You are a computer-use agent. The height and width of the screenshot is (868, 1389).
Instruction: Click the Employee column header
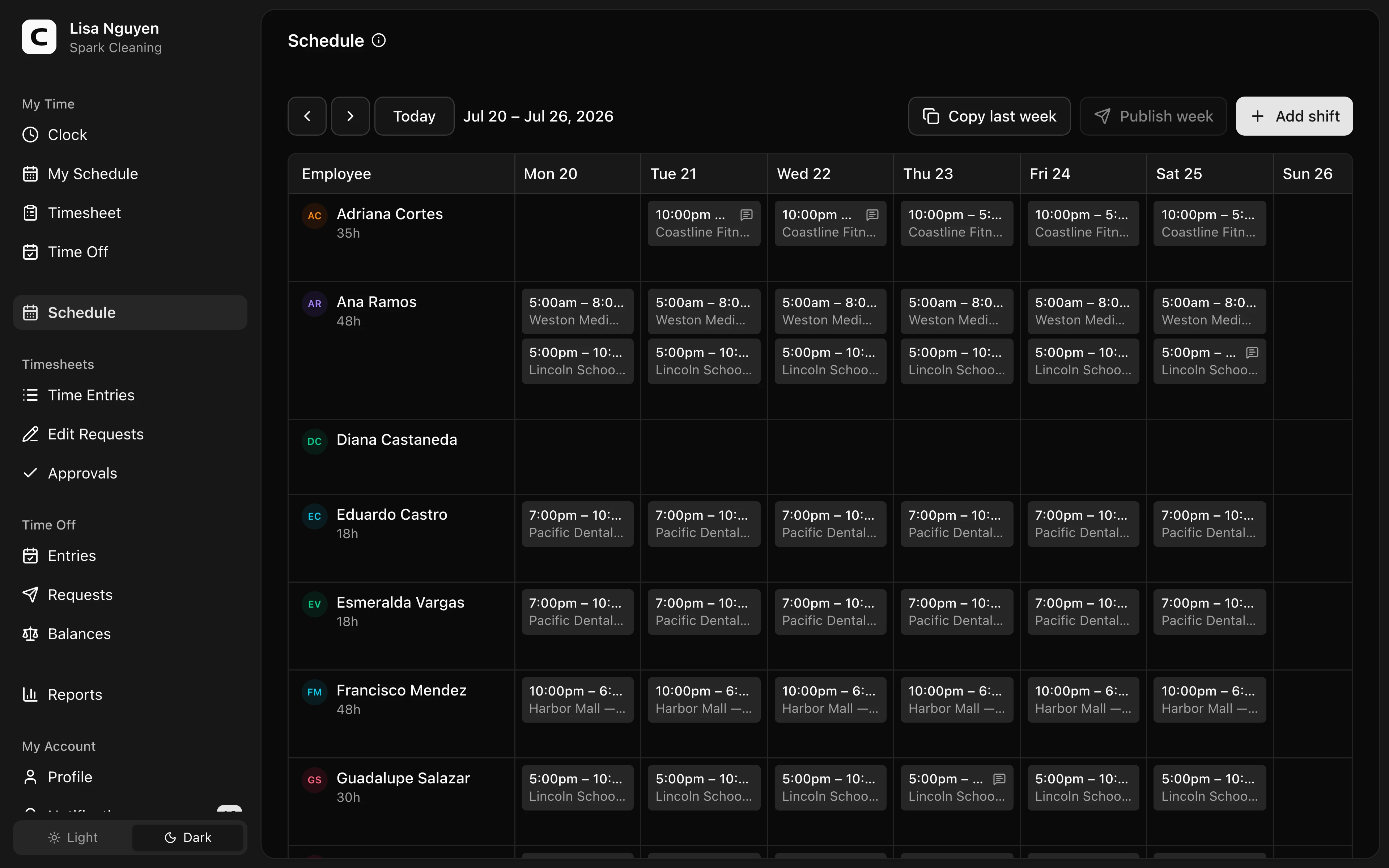click(x=401, y=174)
